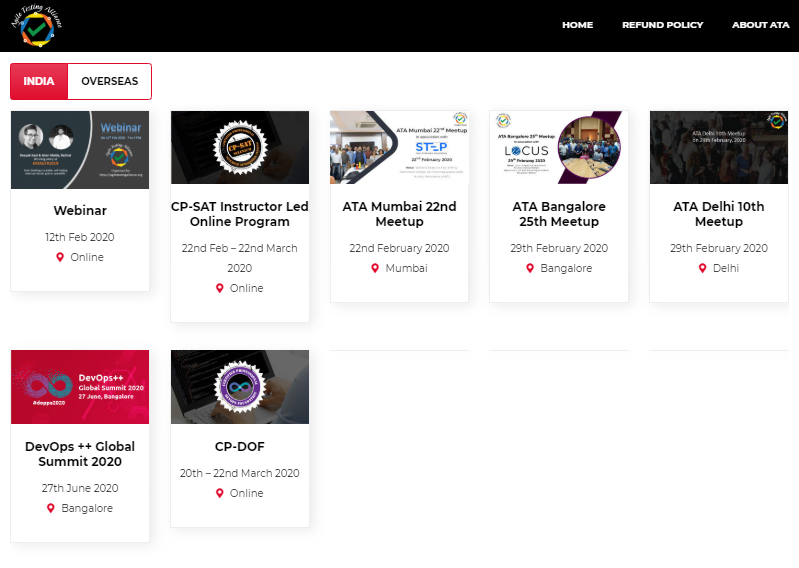
Task: Click the date 22nd Feb – 22nd March 2020
Action: (x=239, y=258)
